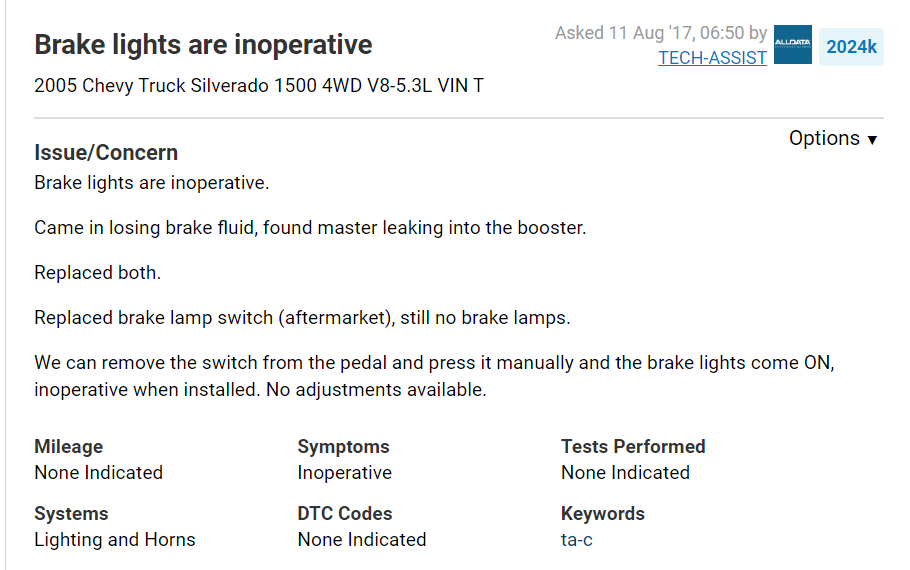Click the 2024k reputation badge

point(851,47)
